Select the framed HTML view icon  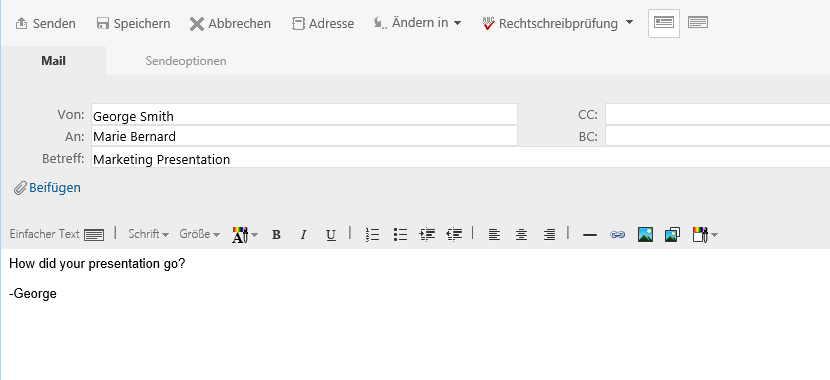(664, 23)
